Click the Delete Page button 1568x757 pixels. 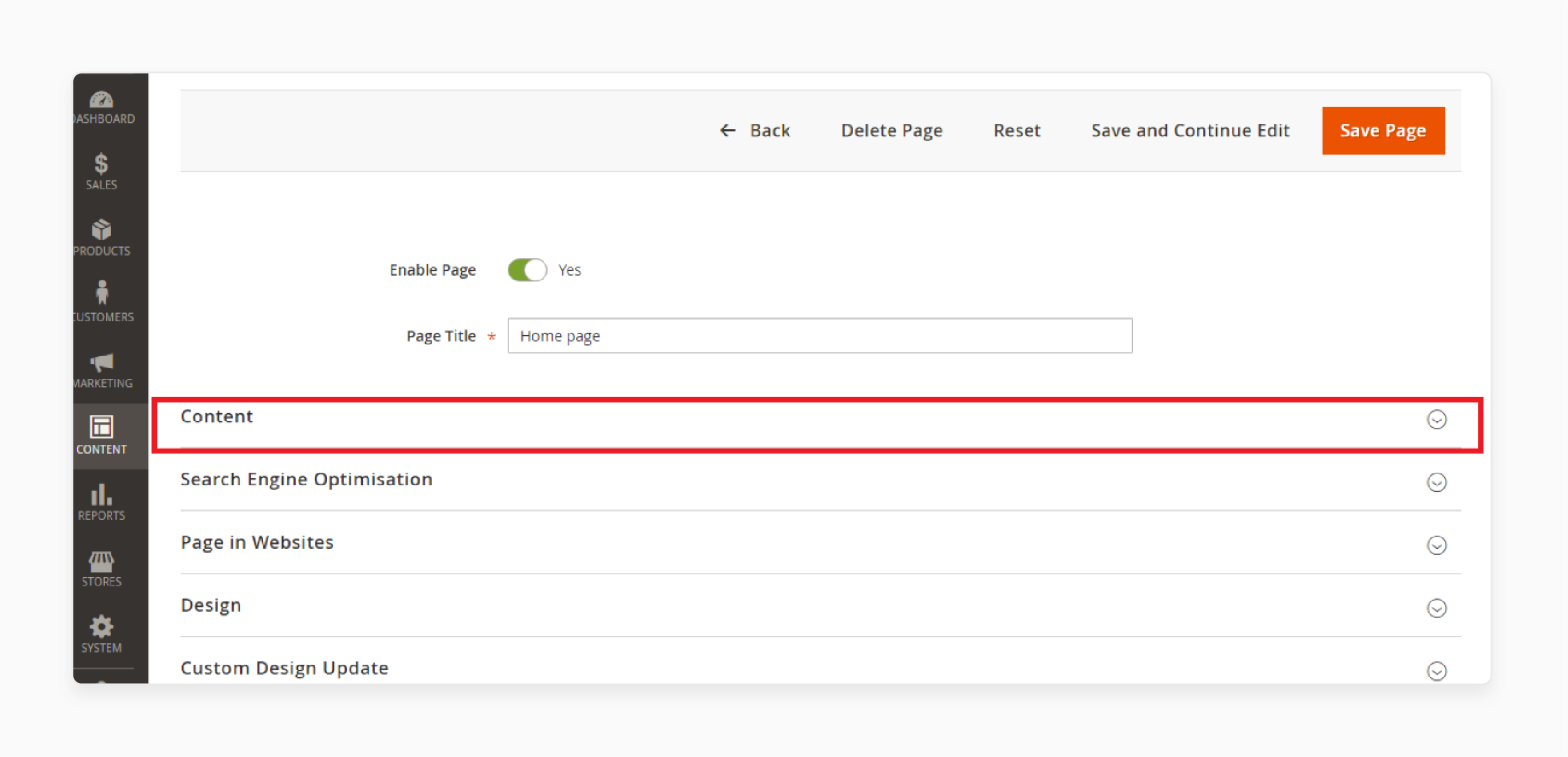pyautogui.click(x=892, y=130)
